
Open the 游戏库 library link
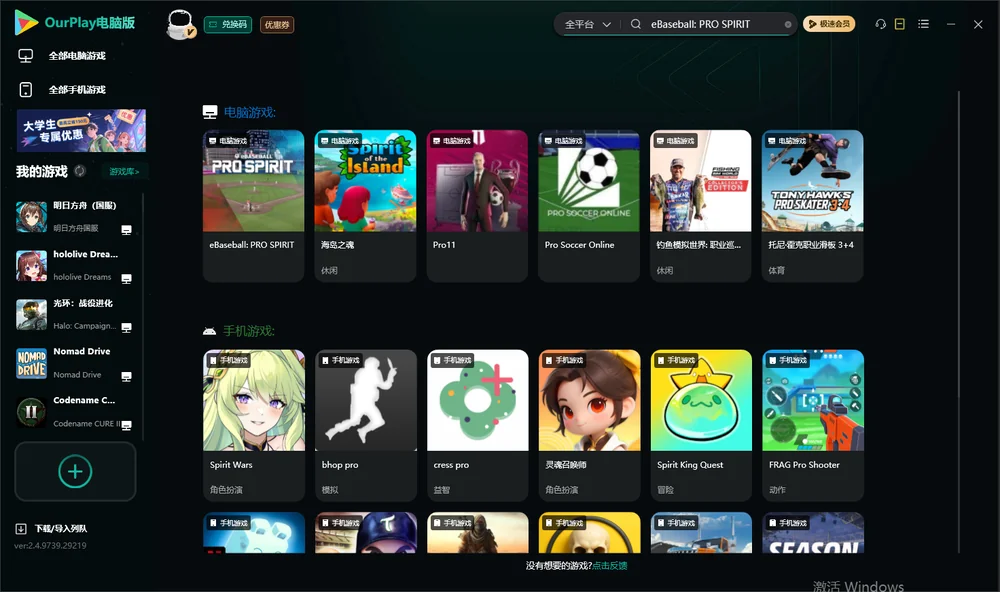click(x=124, y=172)
